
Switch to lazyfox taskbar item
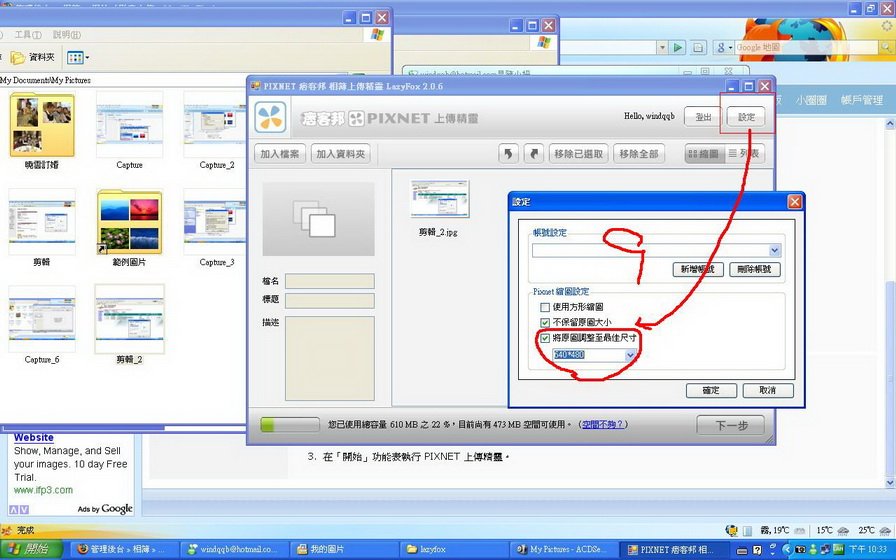[453, 549]
